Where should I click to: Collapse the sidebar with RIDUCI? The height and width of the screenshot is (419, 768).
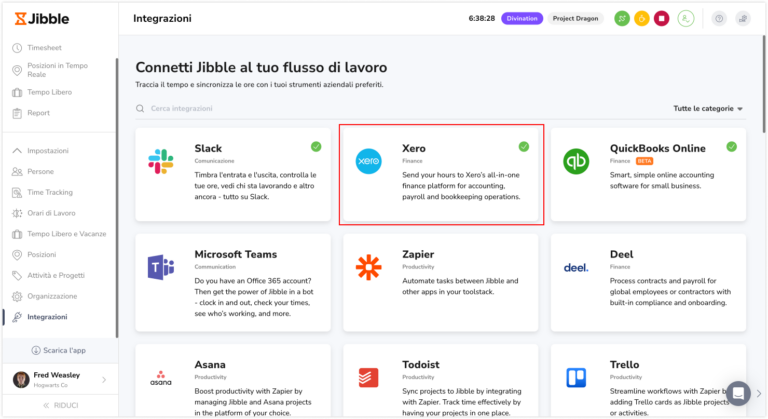[60, 405]
